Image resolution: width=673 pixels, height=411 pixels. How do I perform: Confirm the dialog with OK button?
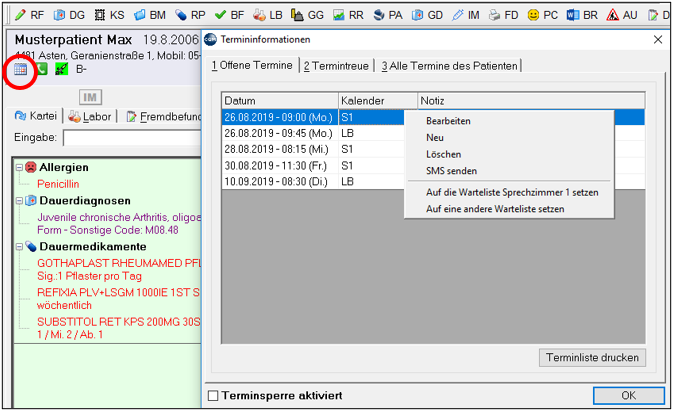point(629,396)
